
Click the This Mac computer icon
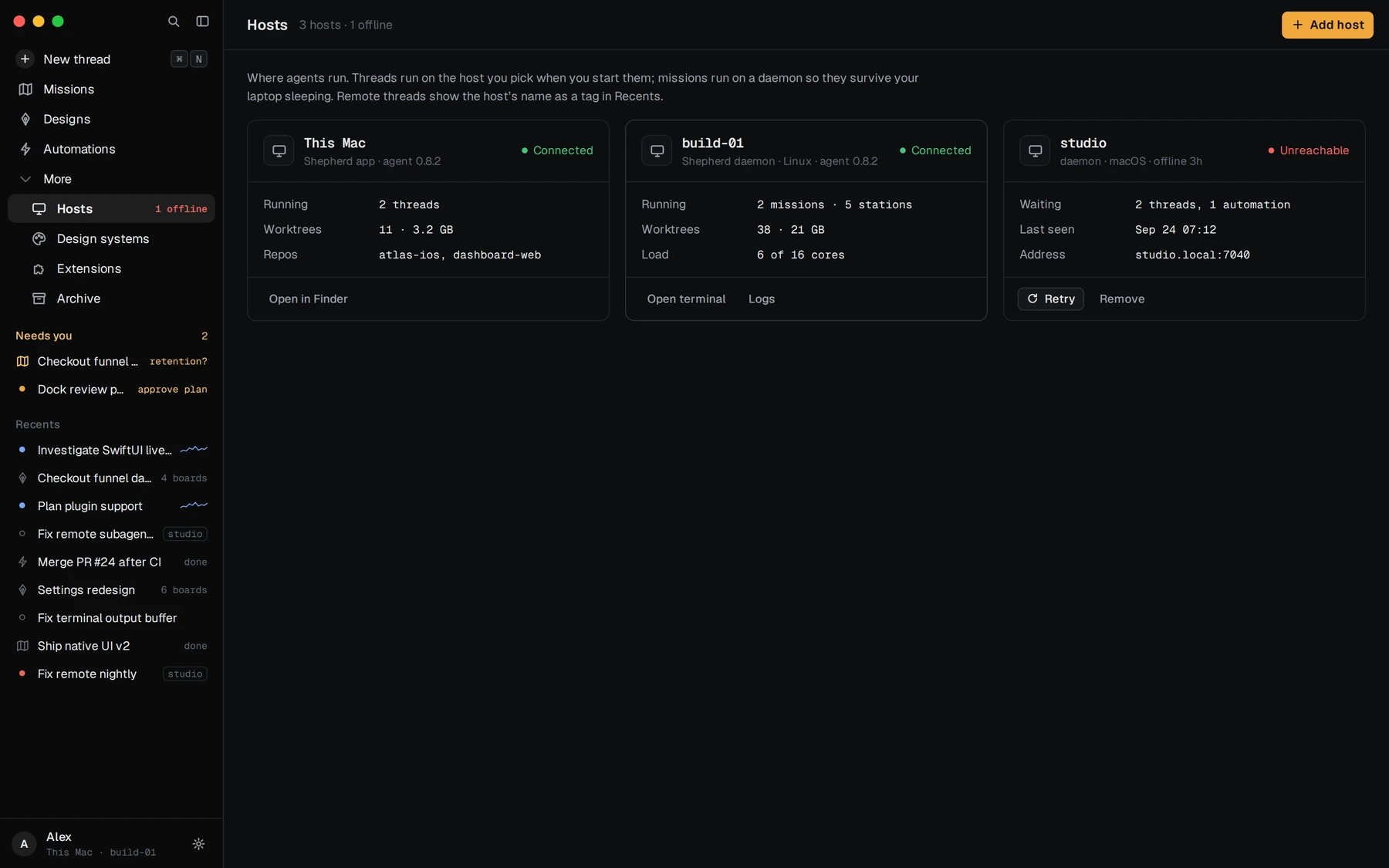coord(279,150)
